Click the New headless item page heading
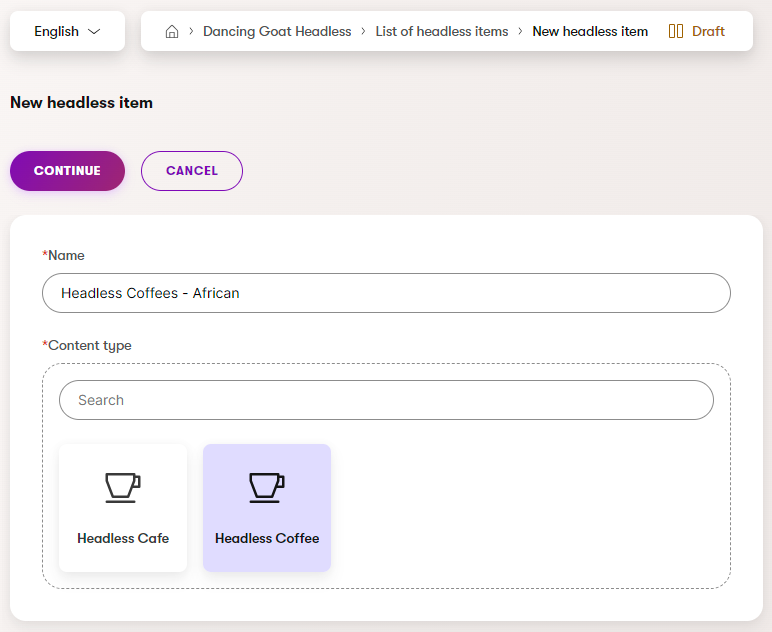772x632 pixels. point(81,102)
